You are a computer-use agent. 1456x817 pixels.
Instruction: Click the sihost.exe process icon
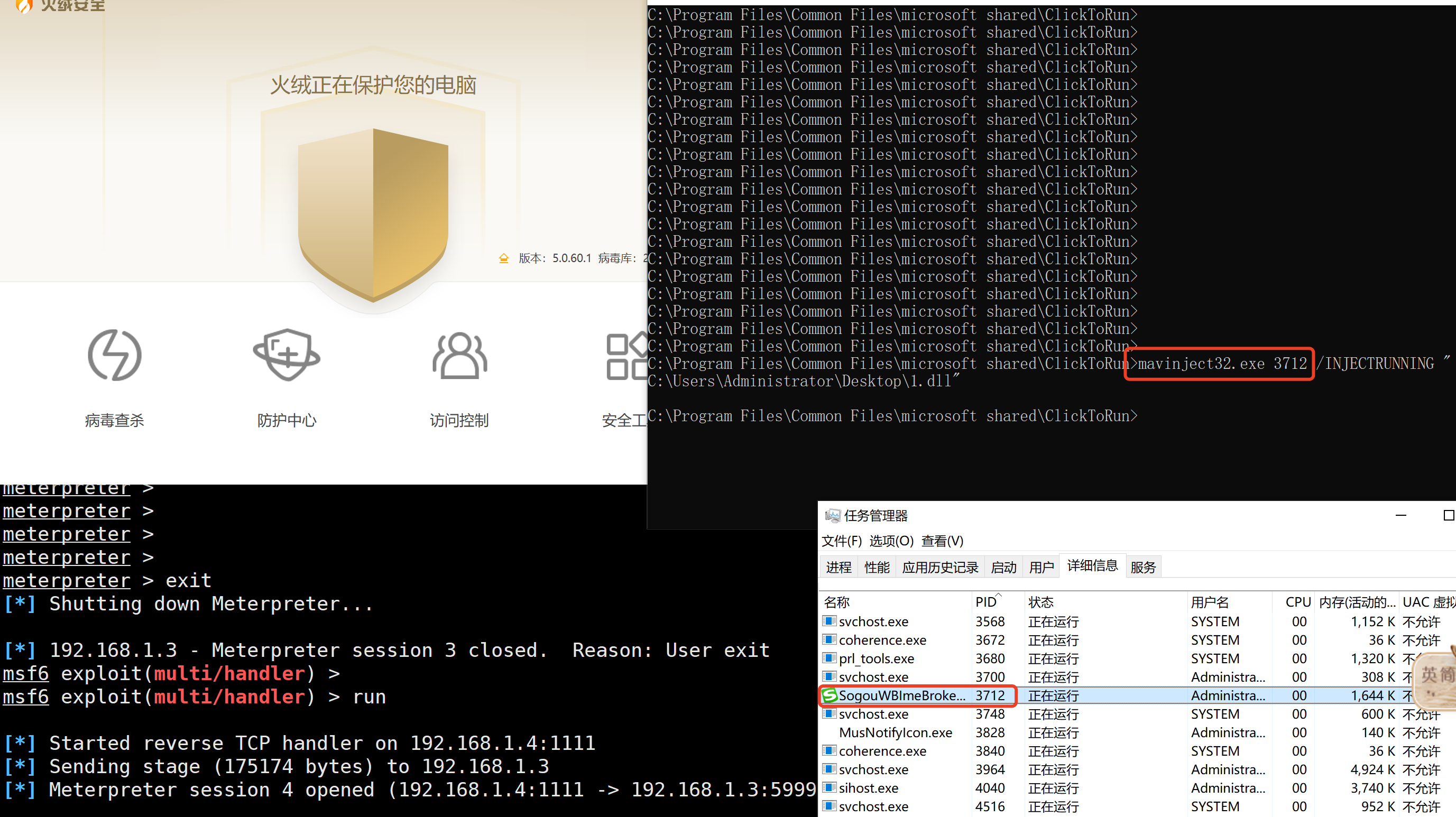829,787
